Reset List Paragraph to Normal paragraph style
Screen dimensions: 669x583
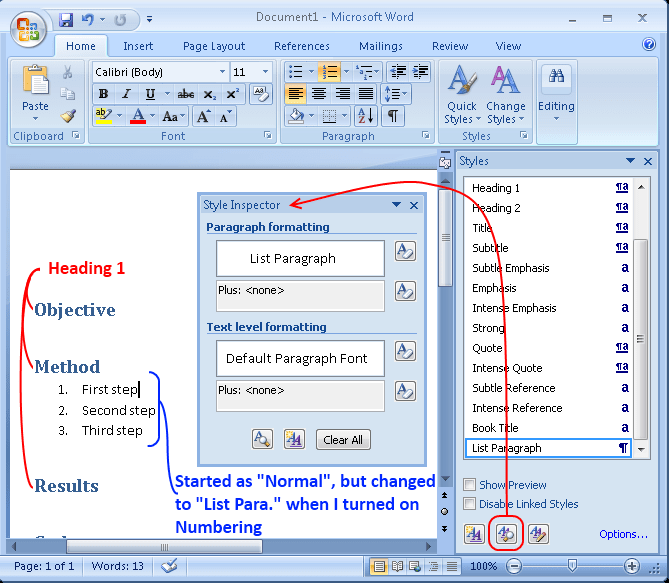pos(405,251)
